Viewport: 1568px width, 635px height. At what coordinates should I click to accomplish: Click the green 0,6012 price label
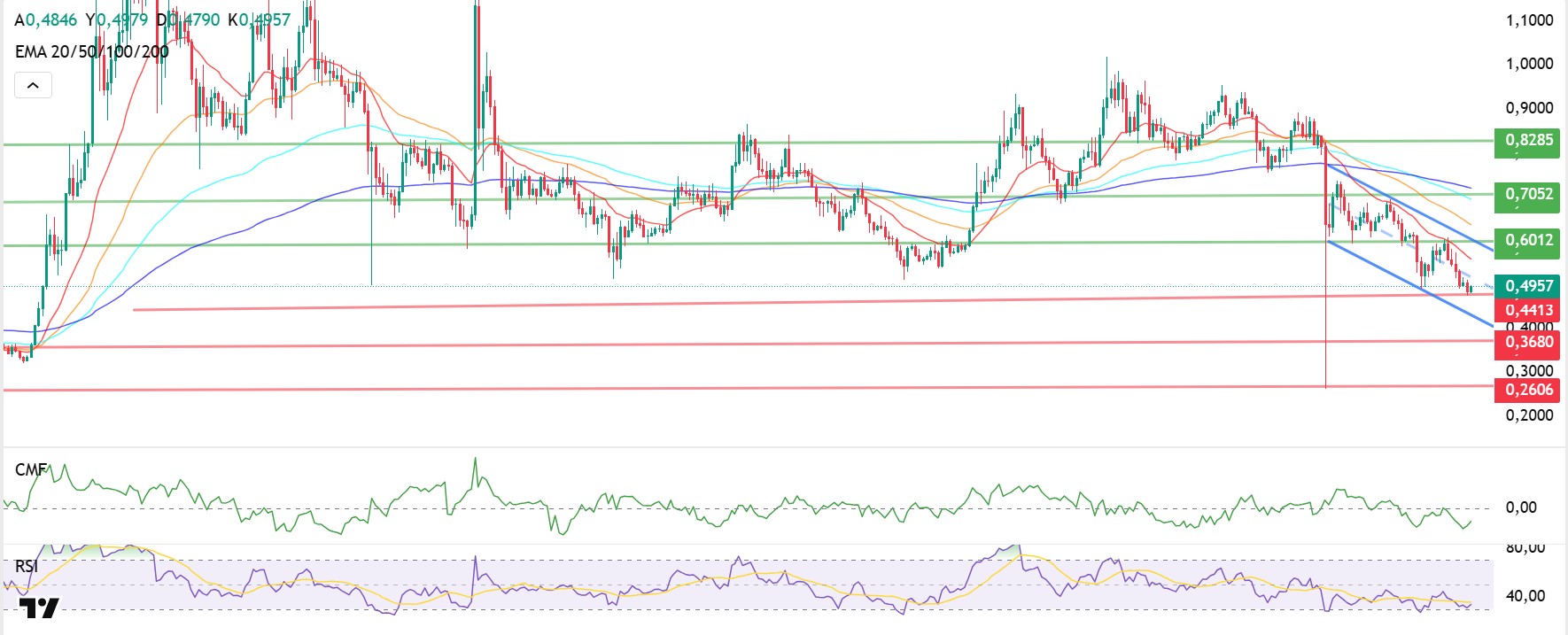1526,241
